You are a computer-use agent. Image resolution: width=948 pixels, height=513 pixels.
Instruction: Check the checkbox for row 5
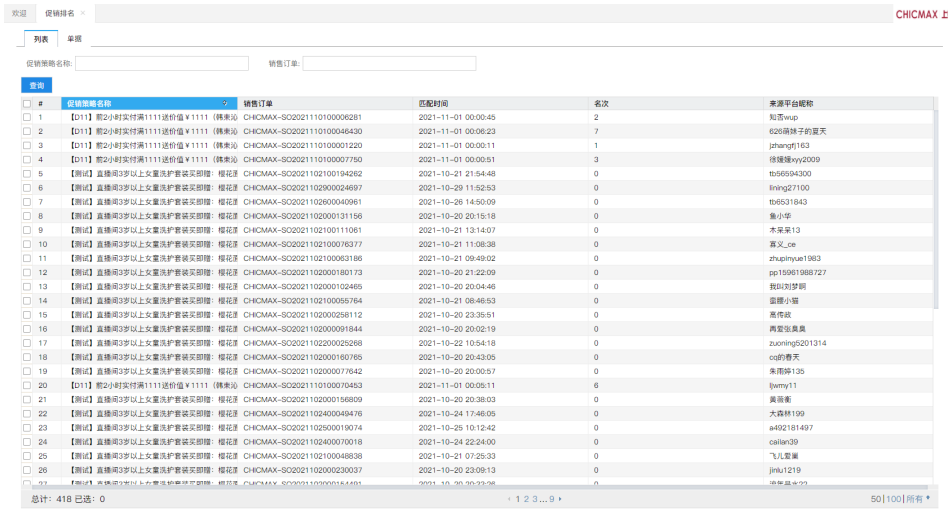pyautogui.click(x=27, y=173)
